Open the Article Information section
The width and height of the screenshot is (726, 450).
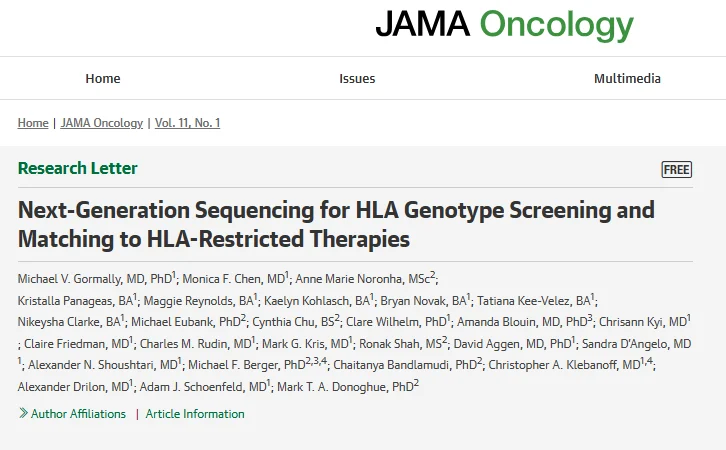click(195, 413)
